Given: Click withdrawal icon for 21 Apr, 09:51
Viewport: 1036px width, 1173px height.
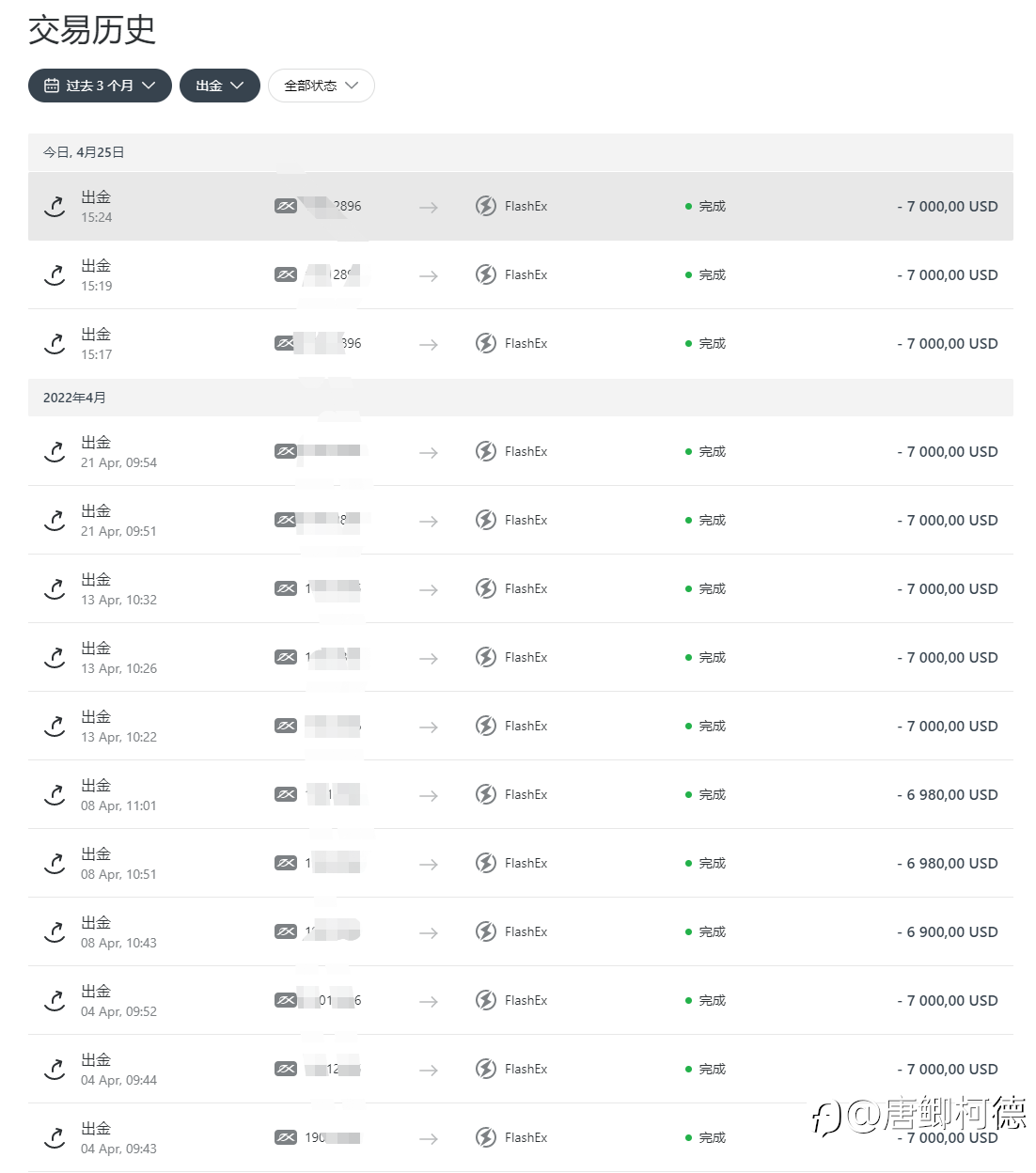Looking at the screenshot, I should pyautogui.click(x=55, y=520).
